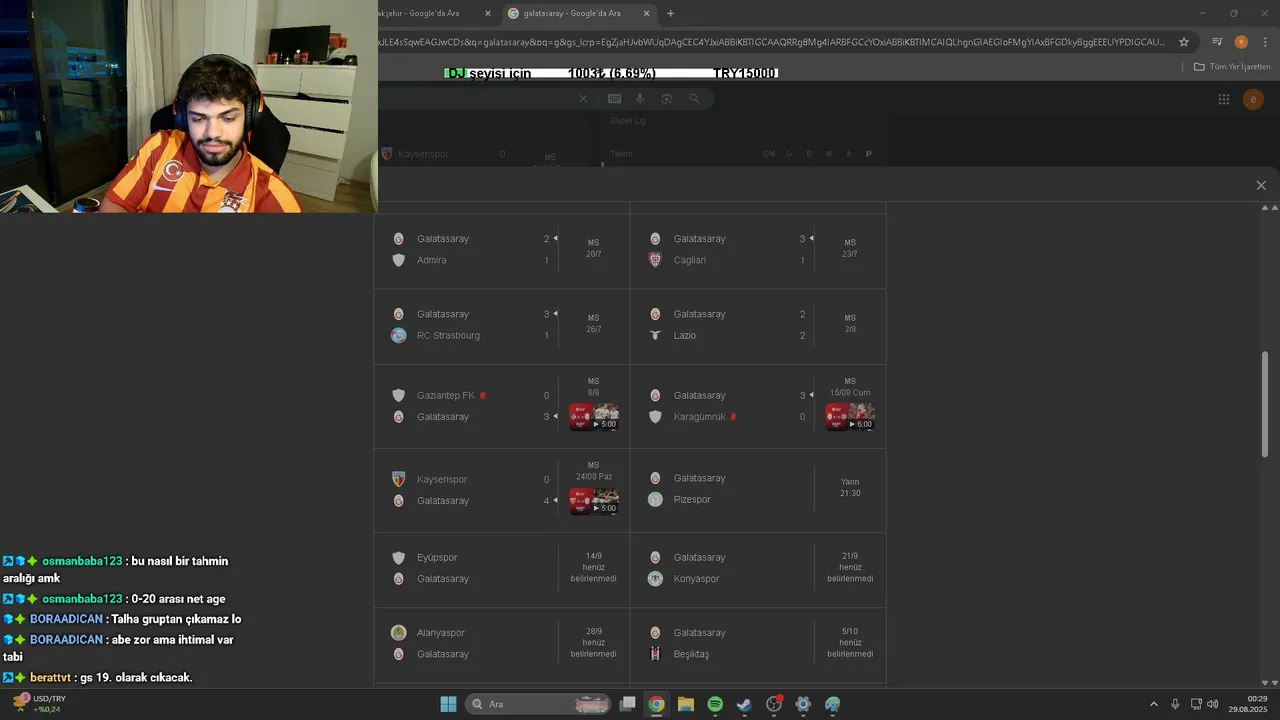The image size is (1280, 720).
Task: Open the Eyüpspor vs Galatasaray fixture
Action: 502,568
